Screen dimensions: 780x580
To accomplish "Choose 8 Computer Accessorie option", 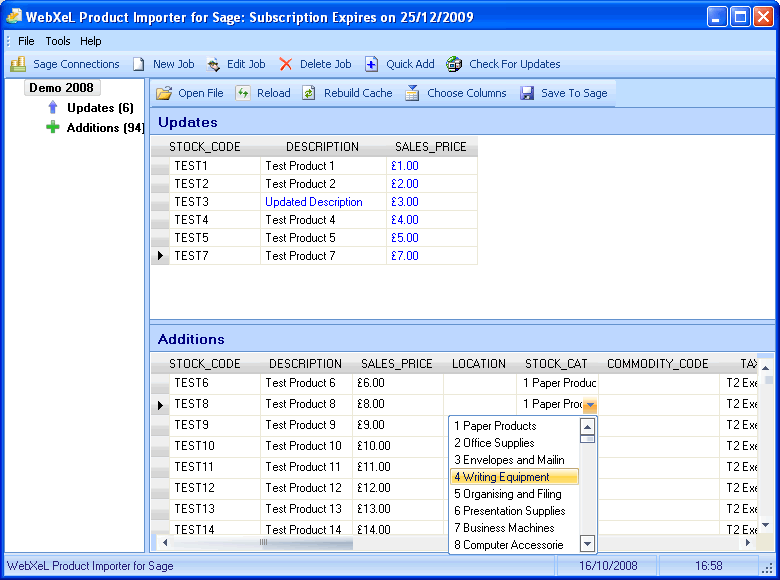I will tap(515, 545).
